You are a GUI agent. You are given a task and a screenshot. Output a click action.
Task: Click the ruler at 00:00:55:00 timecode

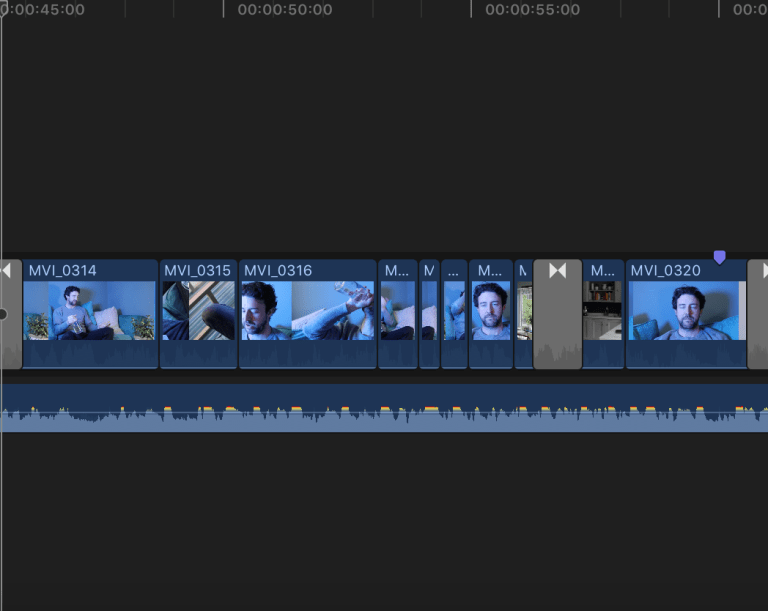(532, 10)
